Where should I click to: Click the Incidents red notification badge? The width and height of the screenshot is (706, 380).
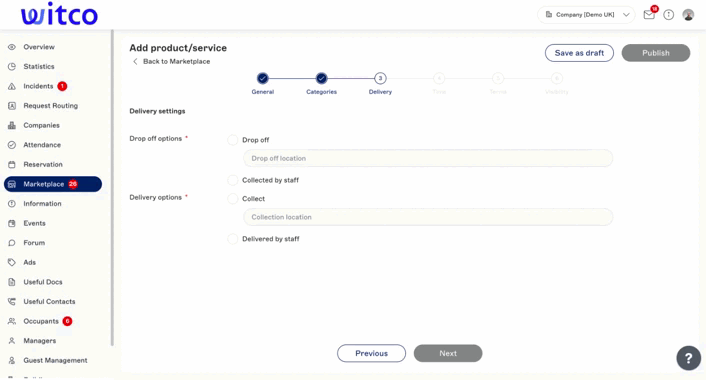click(62, 86)
